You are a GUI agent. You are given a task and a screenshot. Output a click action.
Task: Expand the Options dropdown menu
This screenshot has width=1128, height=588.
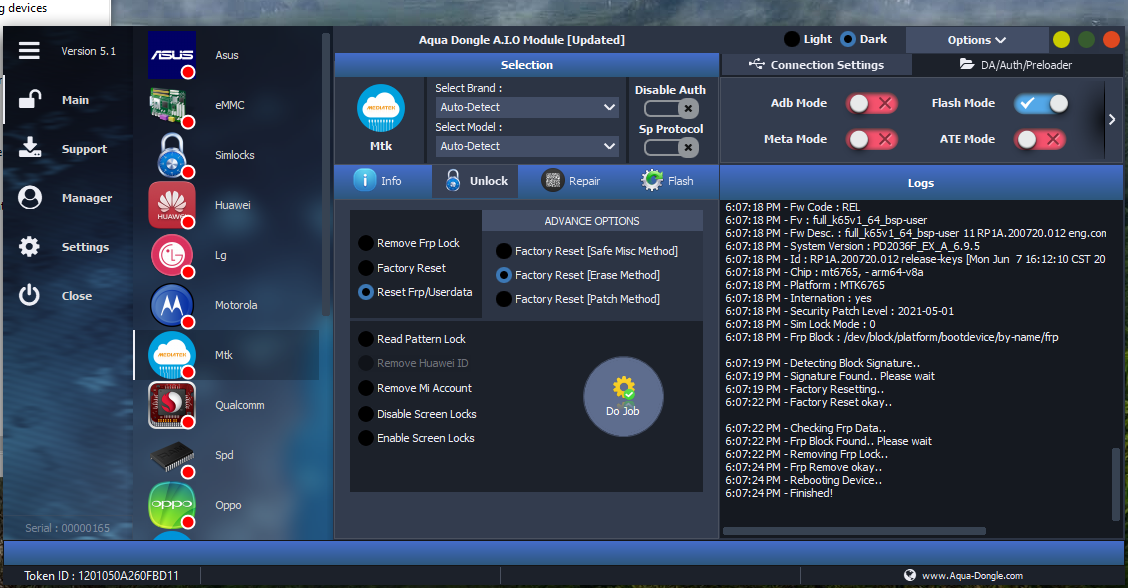point(977,40)
